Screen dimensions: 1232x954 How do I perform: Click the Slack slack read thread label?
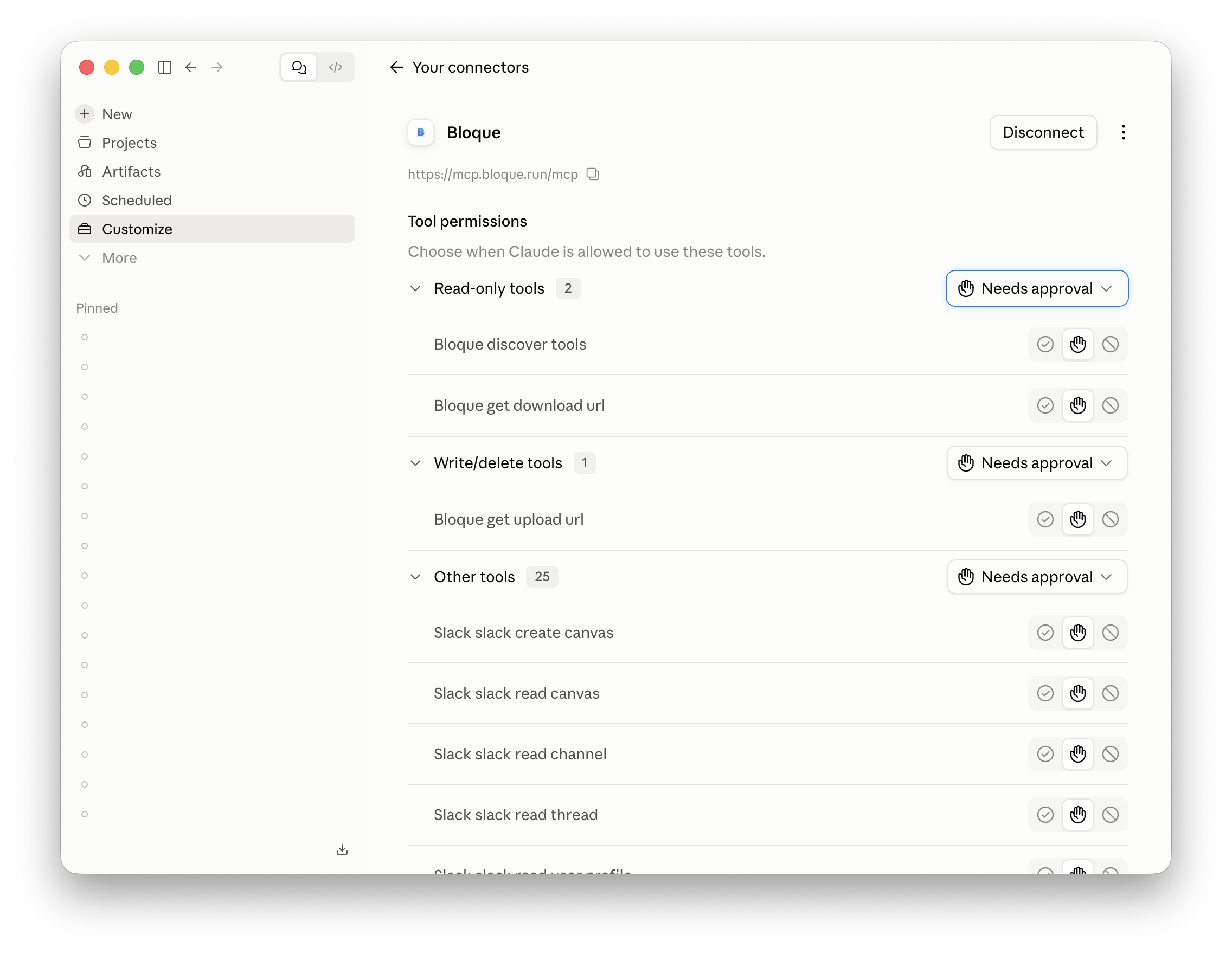pyautogui.click(x=516, y=815)
